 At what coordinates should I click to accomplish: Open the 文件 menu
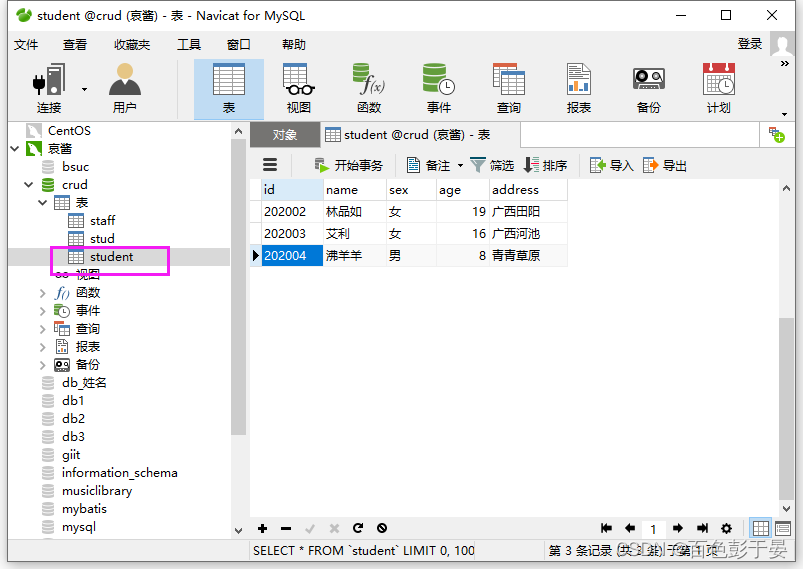(x=26, y=45)
